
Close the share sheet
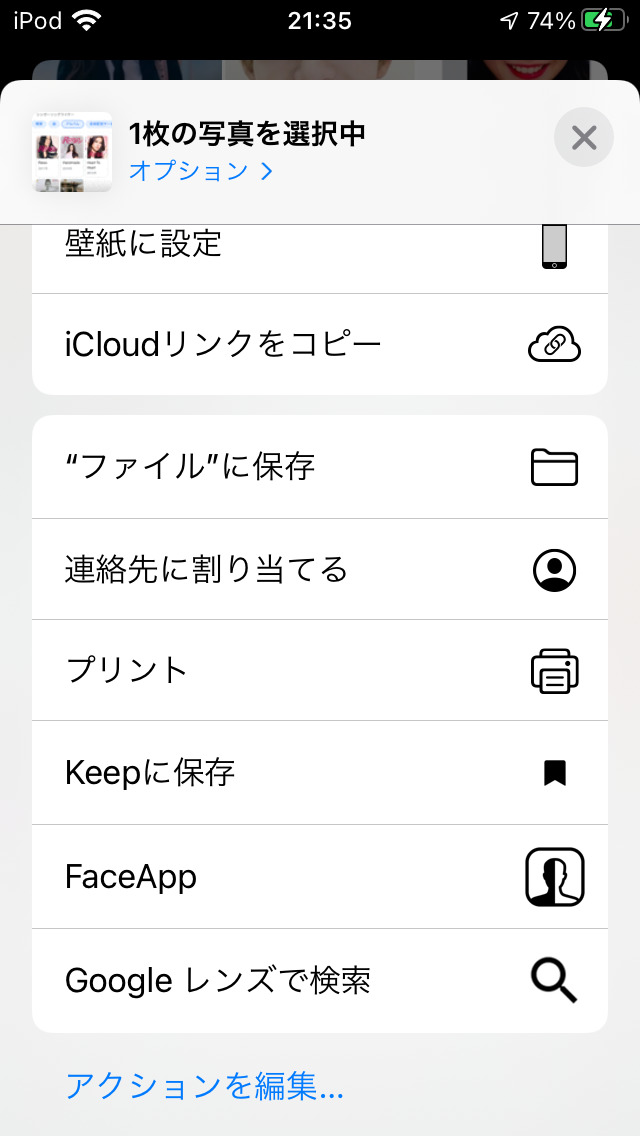click(584, 137)
